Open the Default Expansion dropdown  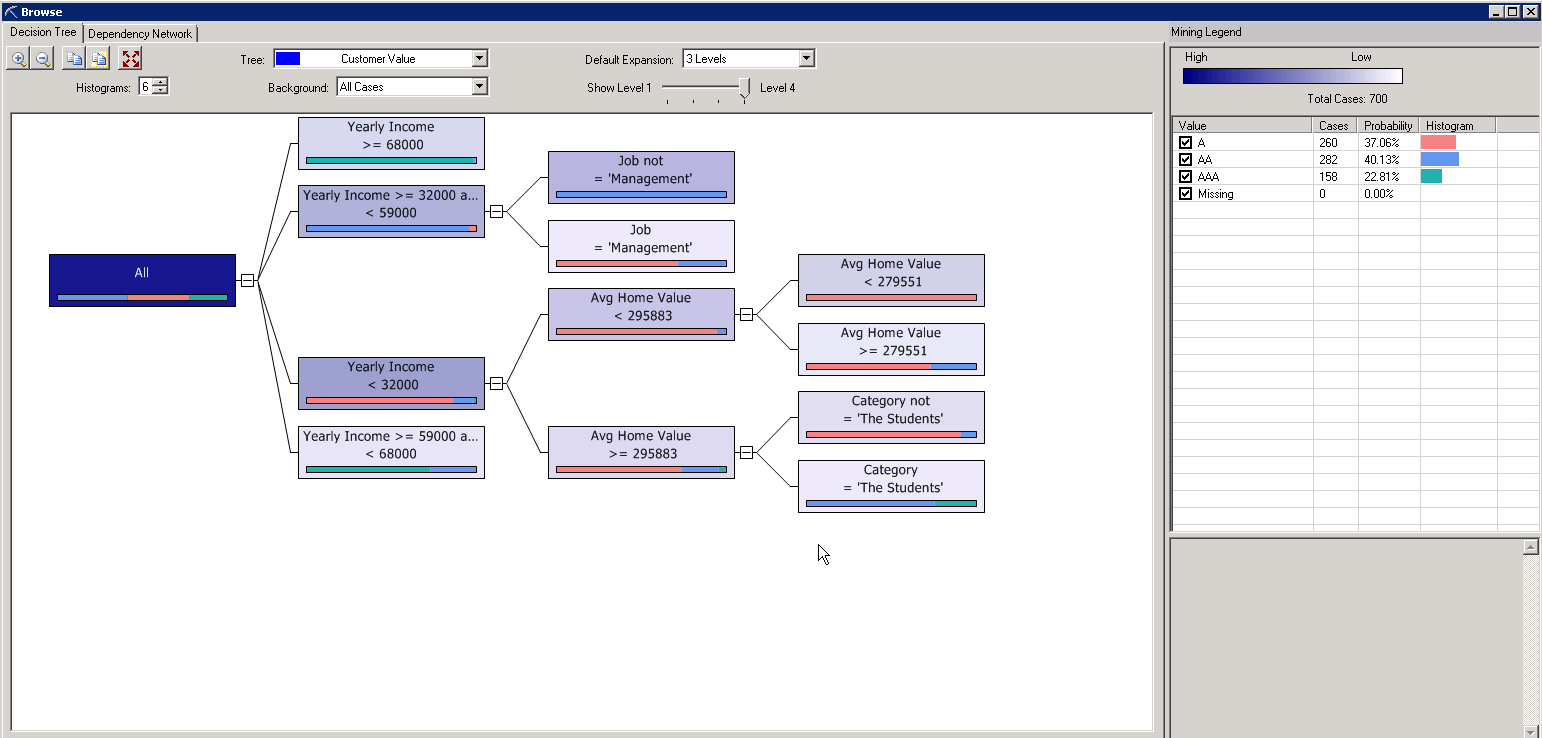click(x=806, y=59)
